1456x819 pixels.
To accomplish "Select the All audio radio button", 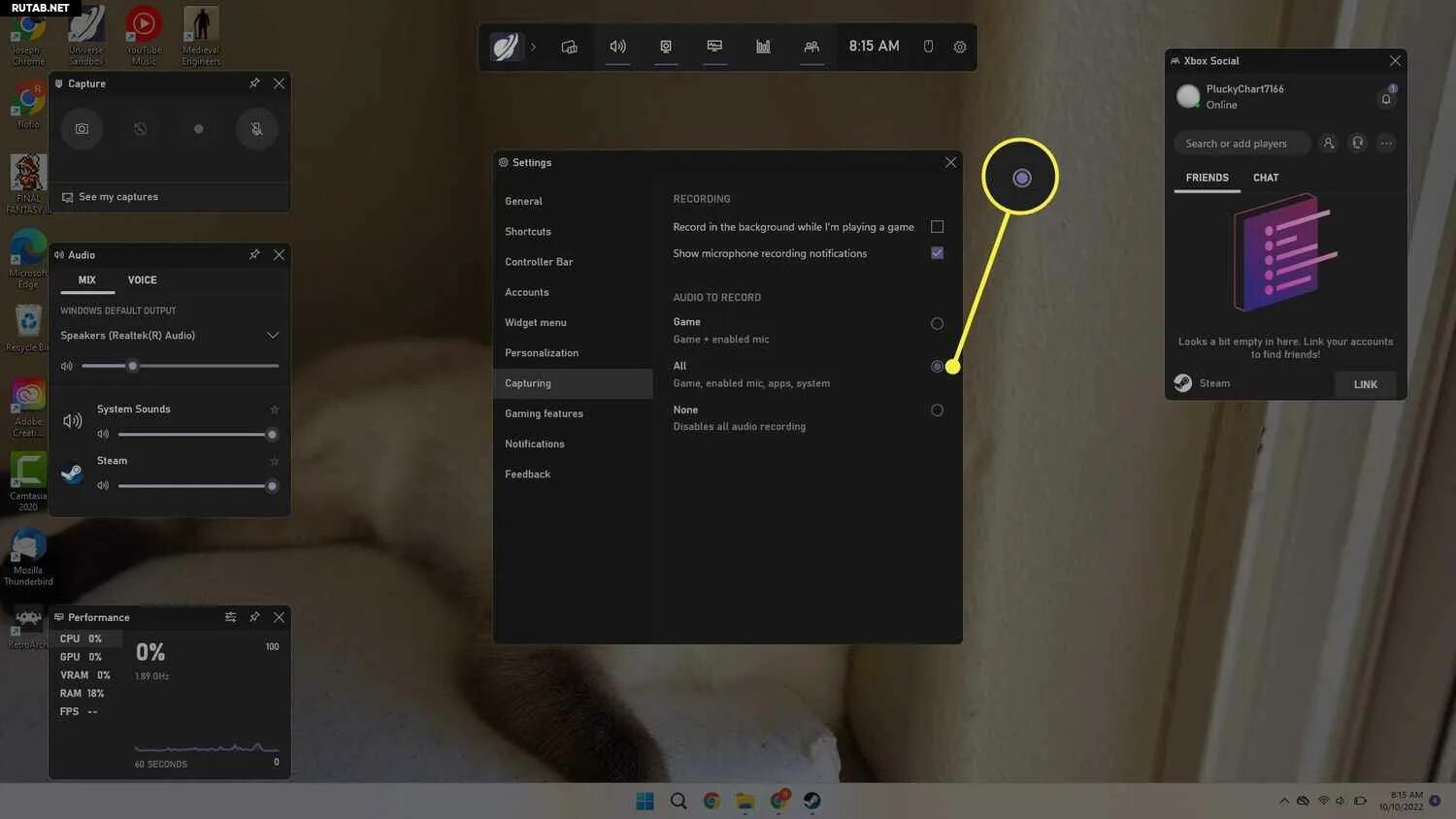I will pyautogui.click(x=937, y=366).
